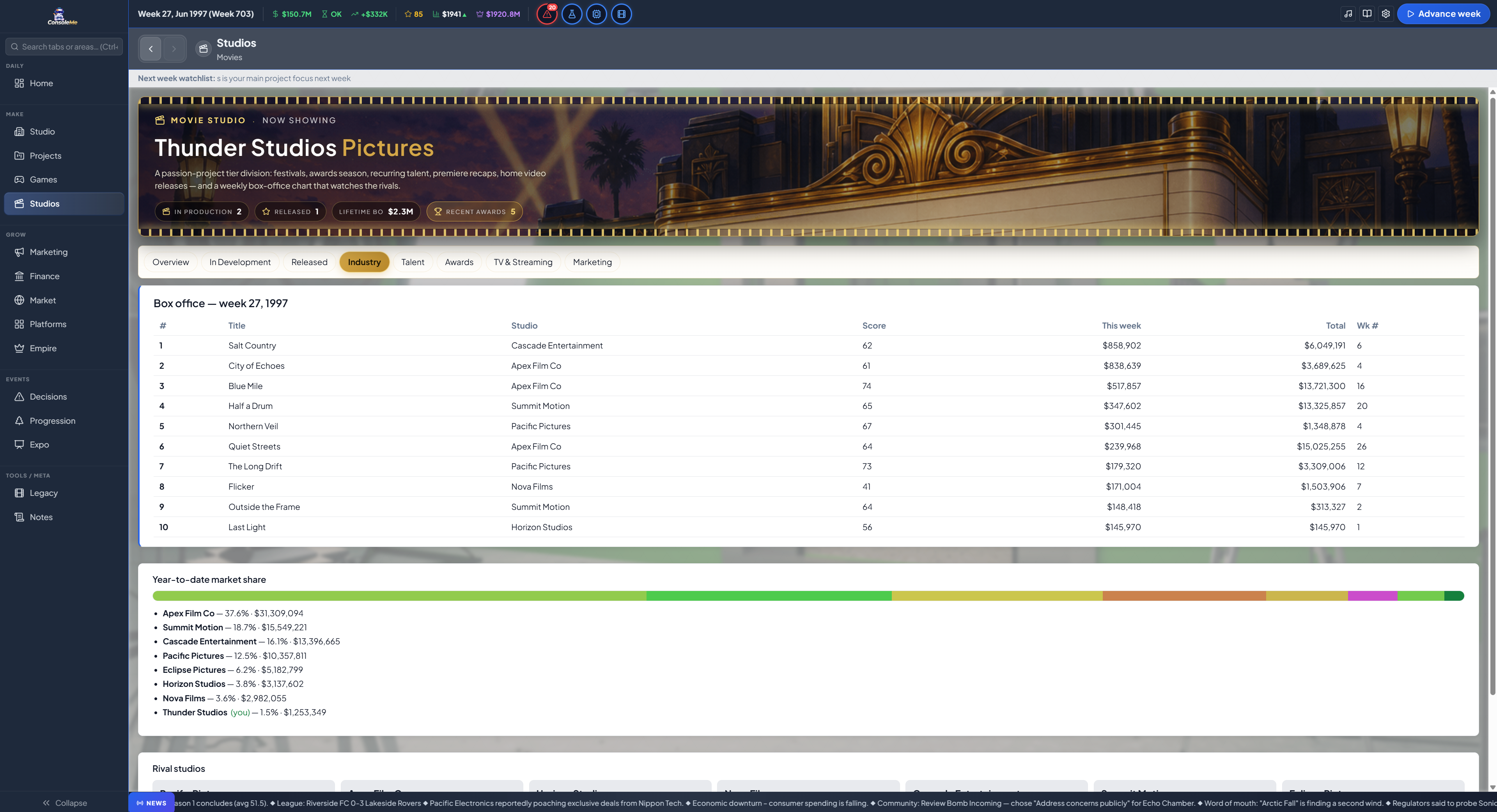Go back with the left chevron
This screenshot has height=812, width=1497.
pos(151,49)
